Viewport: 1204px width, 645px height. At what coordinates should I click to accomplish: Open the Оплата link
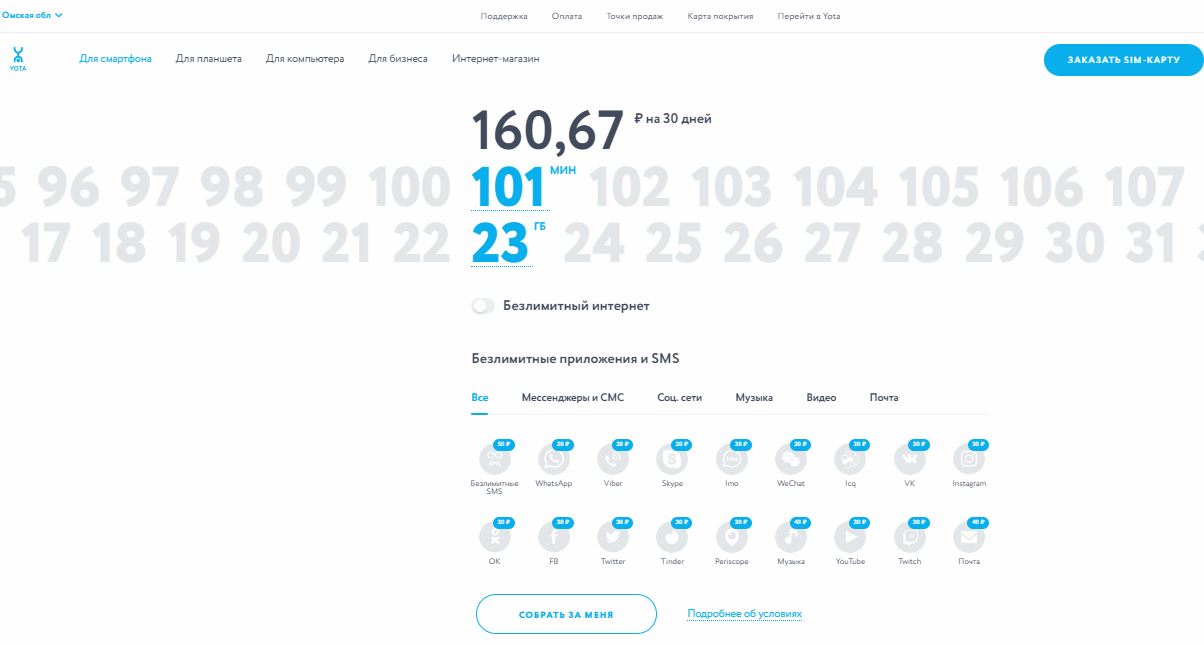click(567, 16)
